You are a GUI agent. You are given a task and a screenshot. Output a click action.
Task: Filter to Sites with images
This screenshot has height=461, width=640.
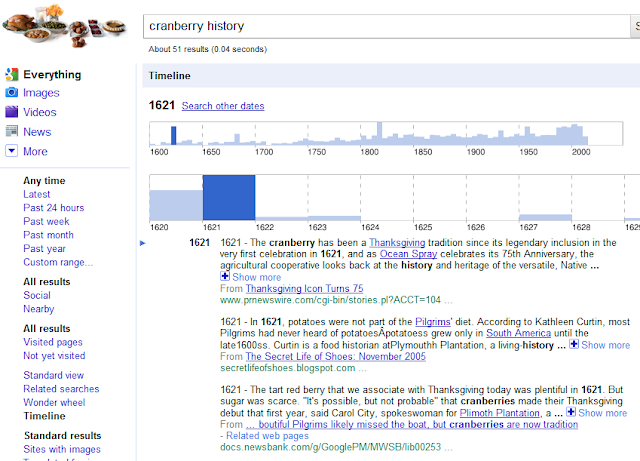62,449
